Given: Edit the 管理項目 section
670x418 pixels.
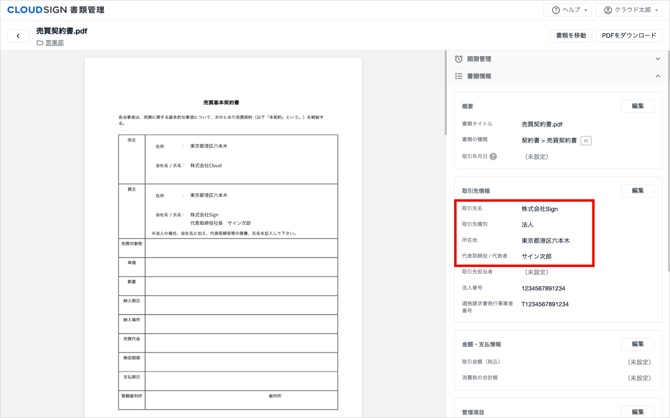Looking at the screenshot, I should point(638,412).
